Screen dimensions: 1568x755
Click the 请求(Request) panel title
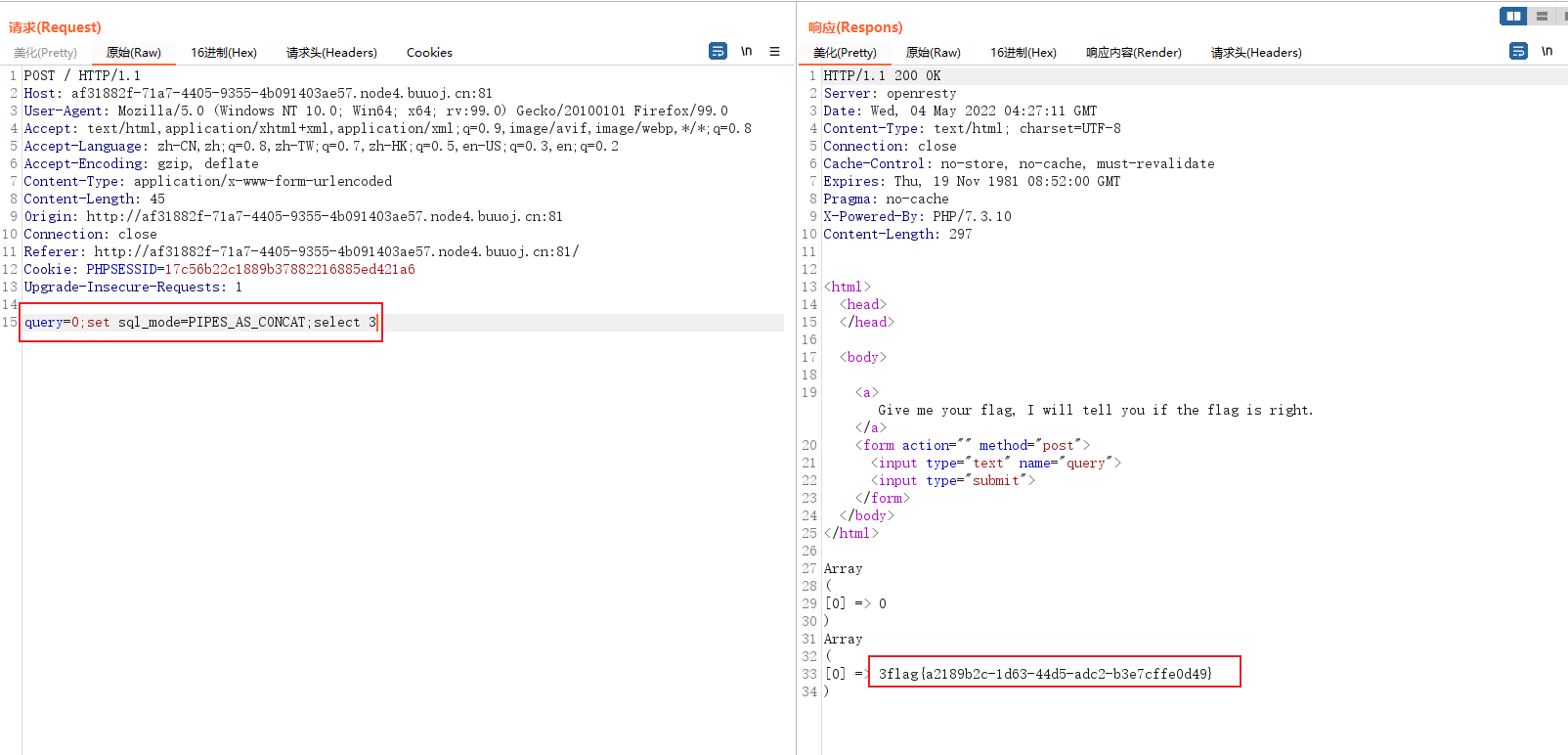(x=55, y=27)
